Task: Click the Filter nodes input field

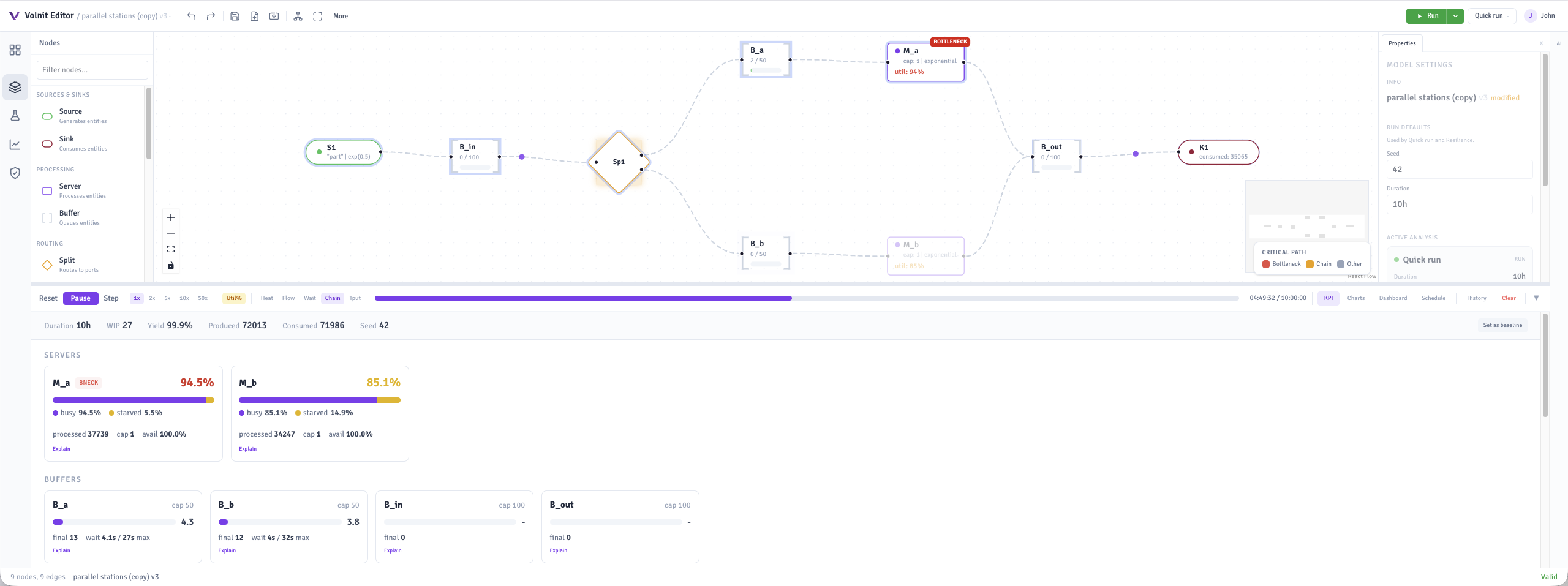Action: [x=92, y=70]
